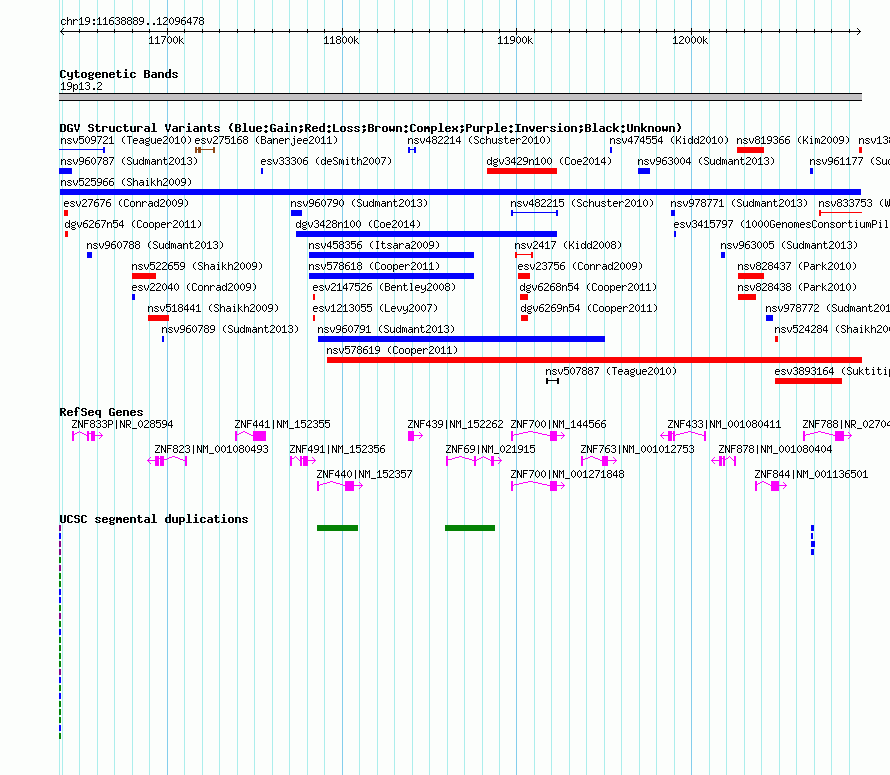
Task: Click the red nsv819366 bar
Action: pos(750,150)
